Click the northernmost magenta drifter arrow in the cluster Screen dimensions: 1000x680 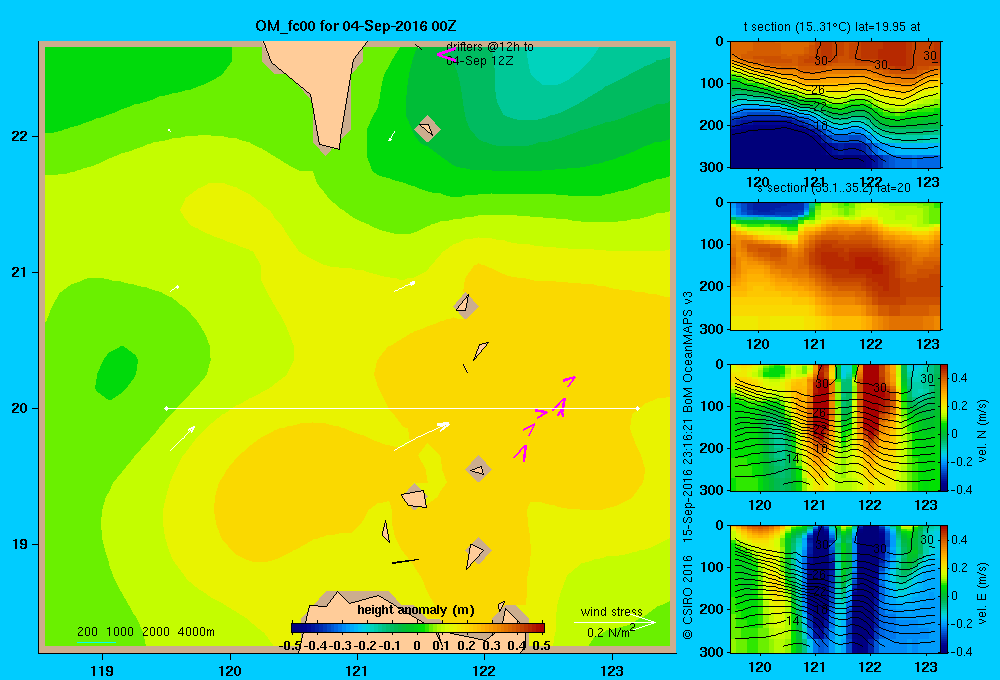click(569, 381)
